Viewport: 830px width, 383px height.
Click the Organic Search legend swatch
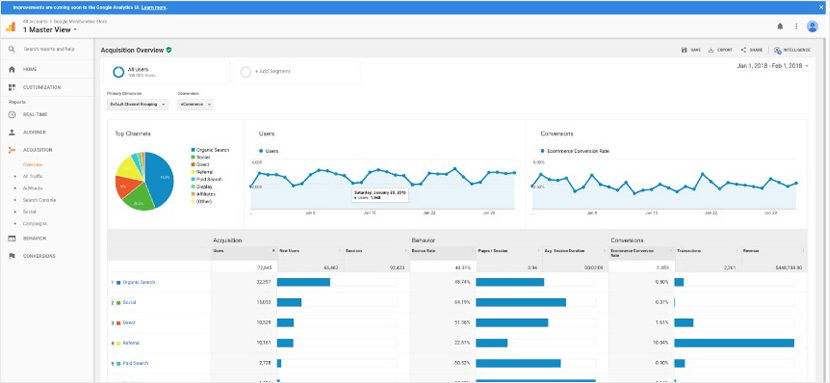pos(193,150)
